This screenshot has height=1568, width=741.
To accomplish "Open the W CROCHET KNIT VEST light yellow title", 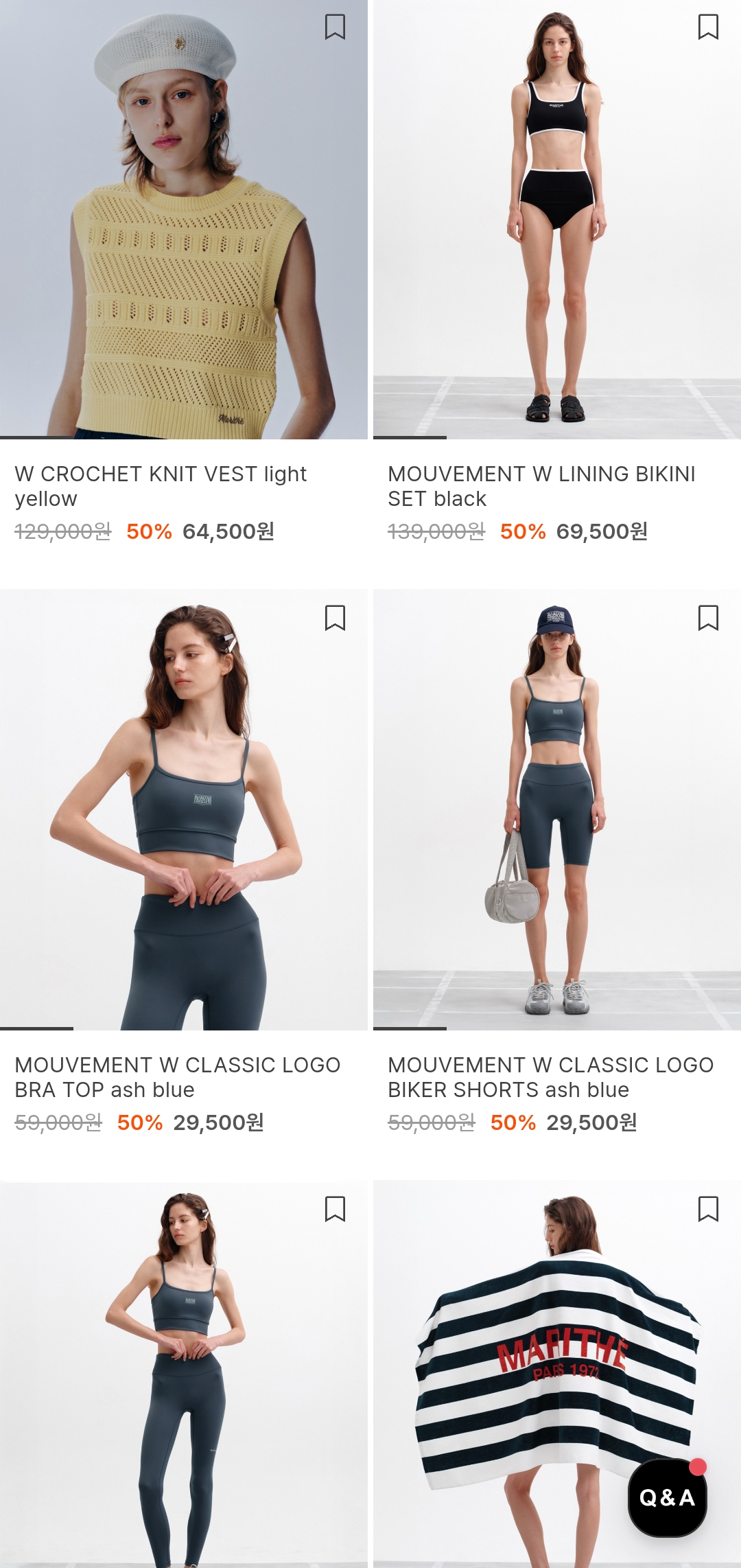I will click(x=161, y=486).
